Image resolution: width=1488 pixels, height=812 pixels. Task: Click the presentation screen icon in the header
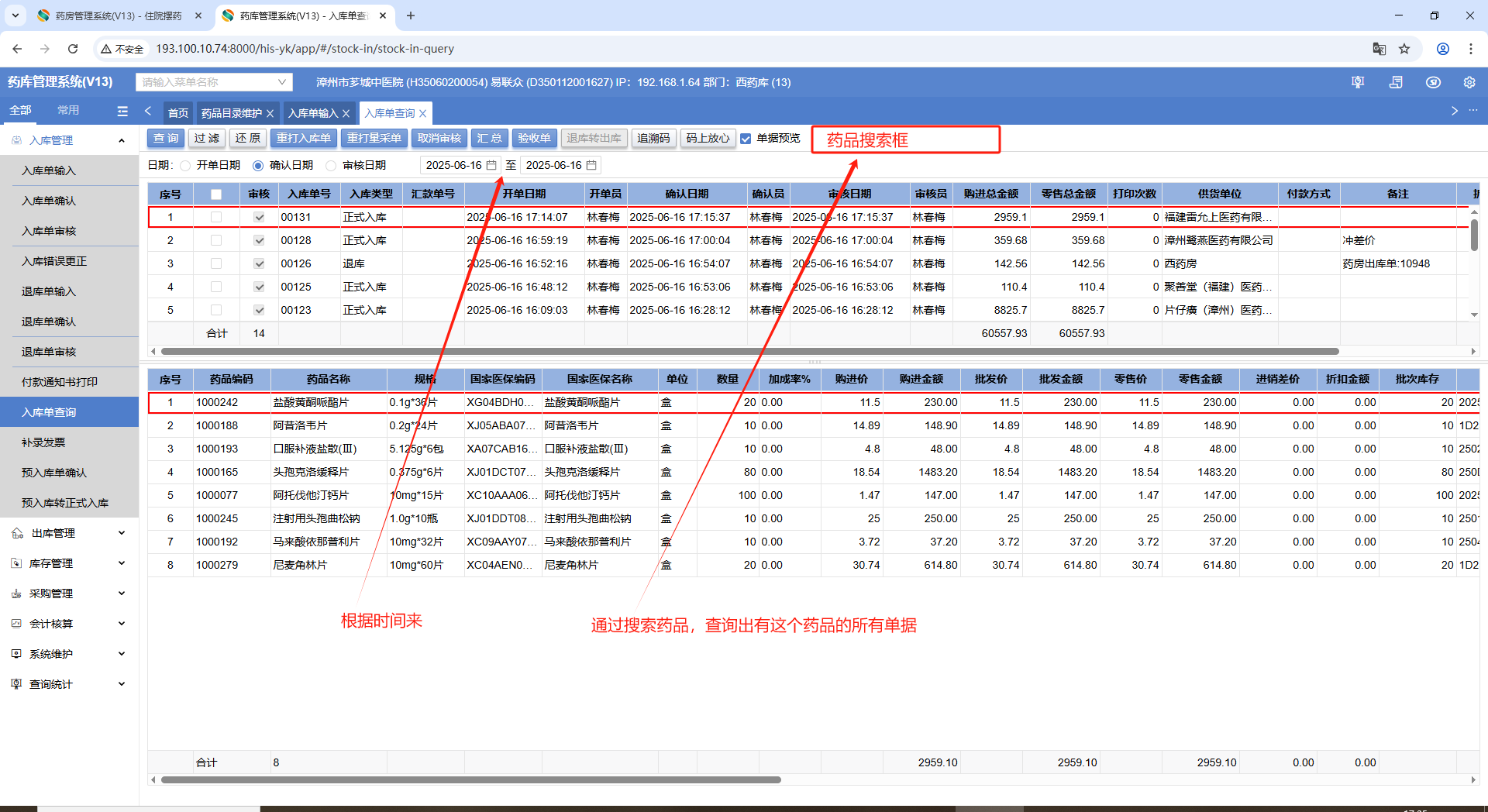[x=1358, y=82]
